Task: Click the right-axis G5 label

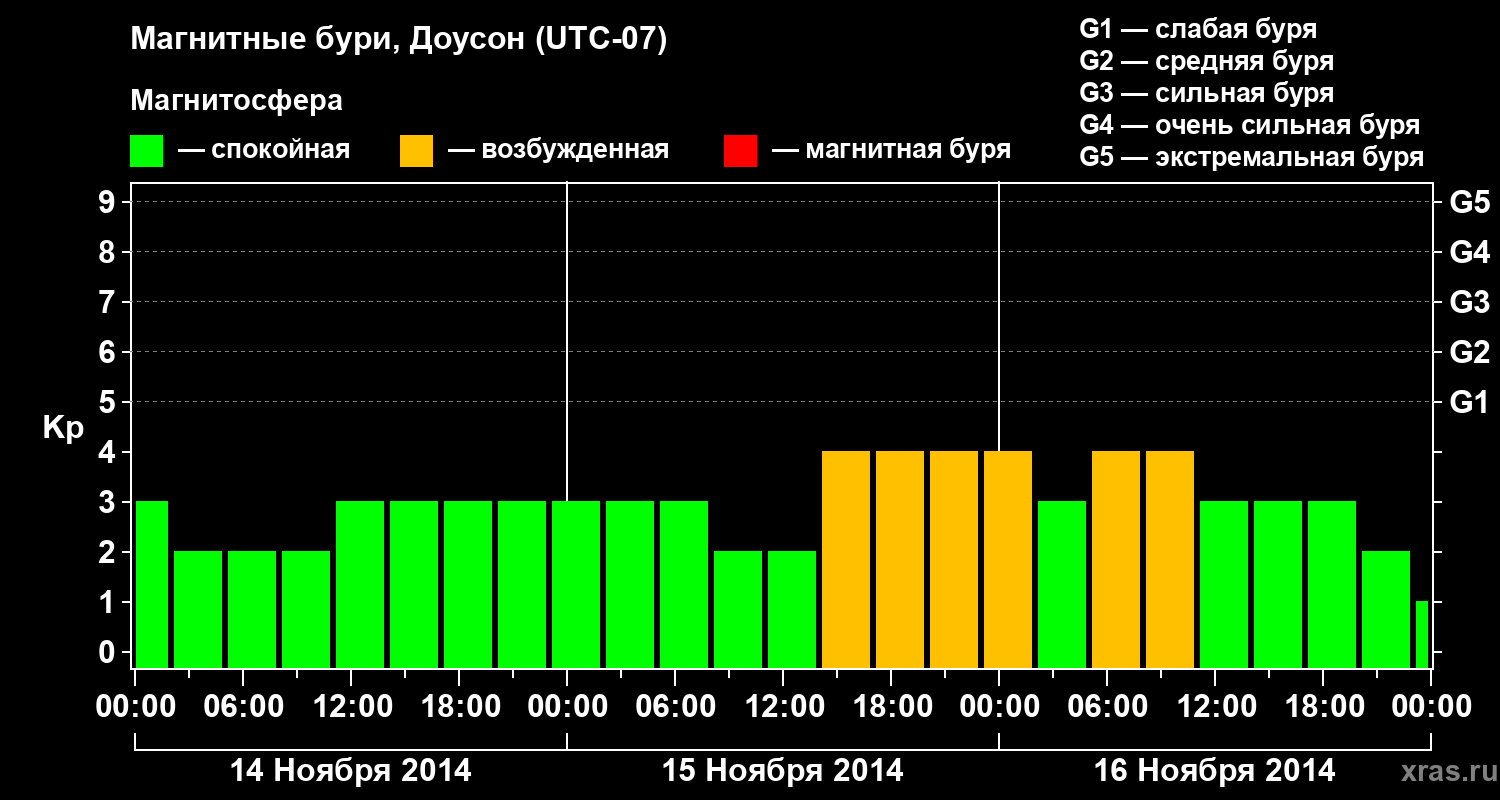Action: click(x=1469, y=203)
